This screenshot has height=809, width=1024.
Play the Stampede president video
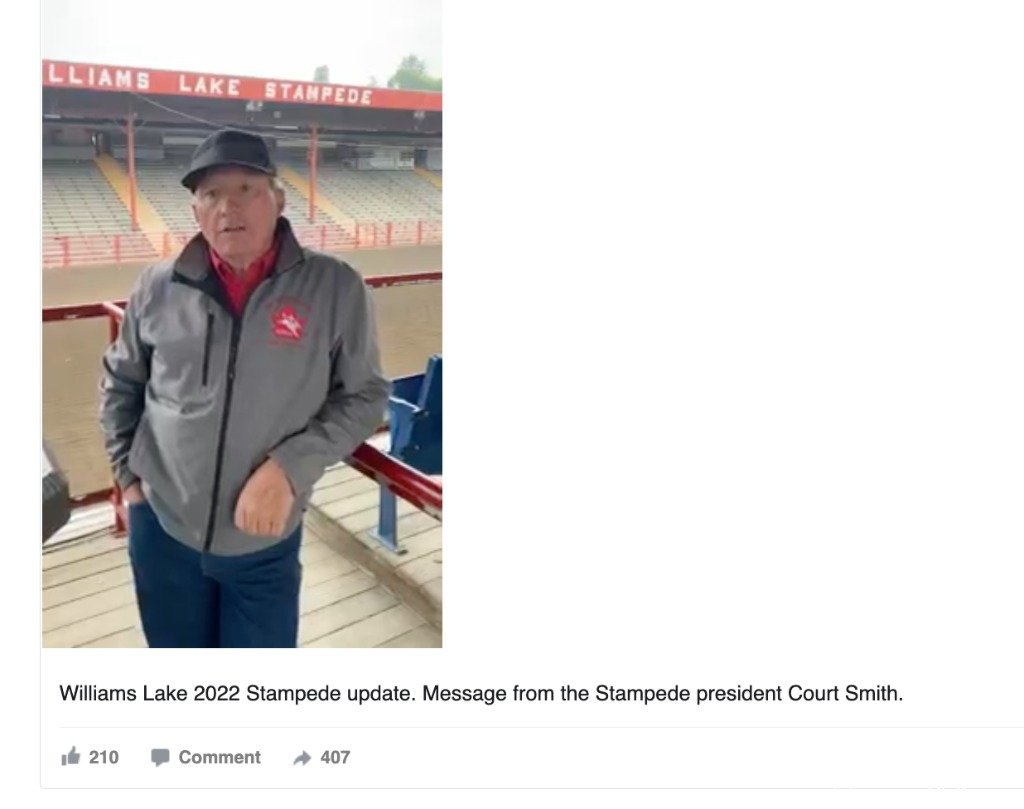242,324
